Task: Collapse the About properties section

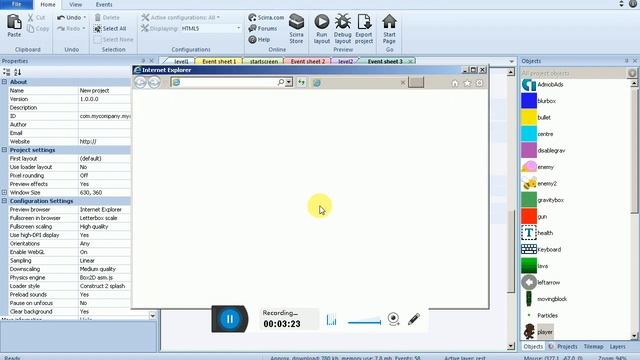Action: [4, 82]
